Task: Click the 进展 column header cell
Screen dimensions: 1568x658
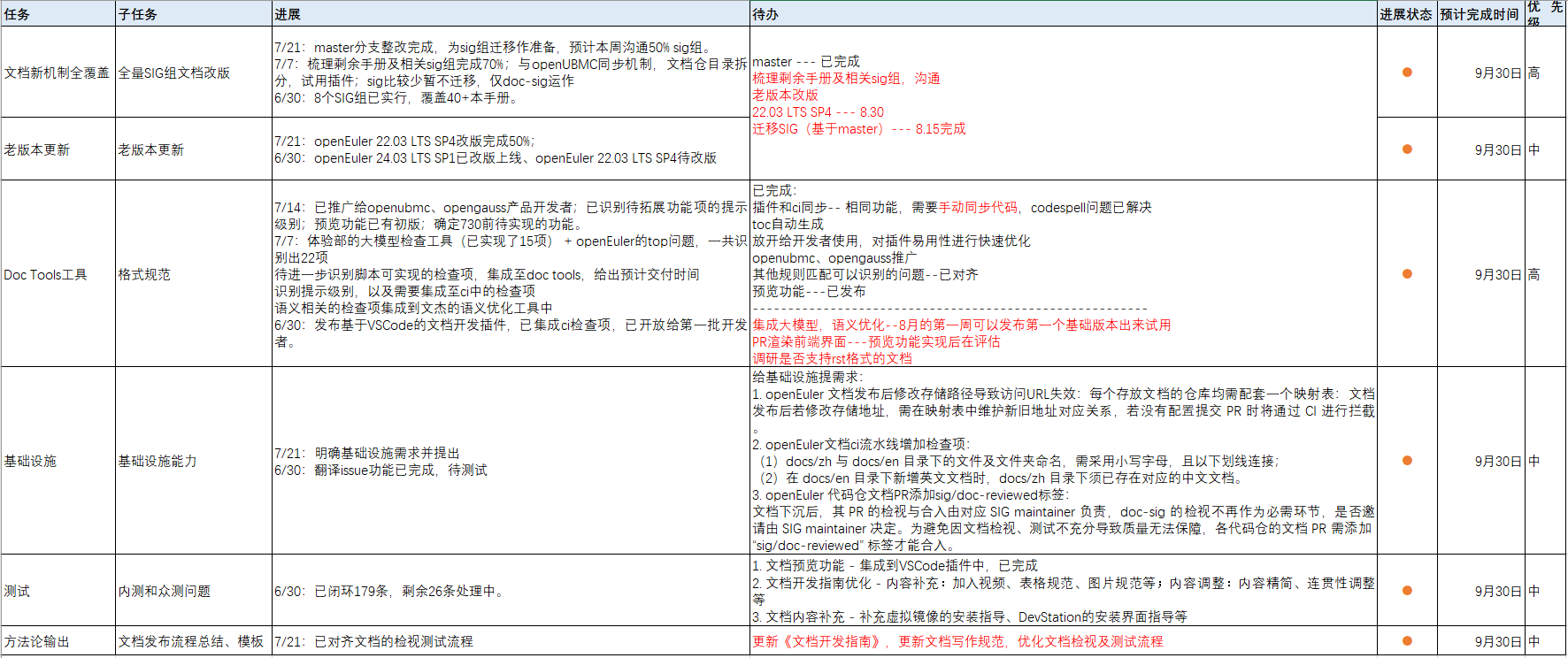Action: (x=510, y=14)
